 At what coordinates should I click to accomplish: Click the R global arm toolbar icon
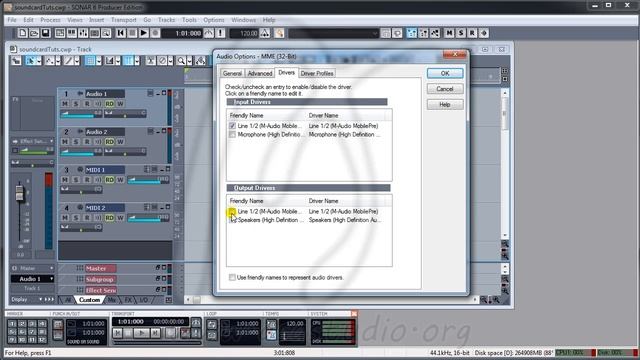pyautogui.click(x=472, y=33)
